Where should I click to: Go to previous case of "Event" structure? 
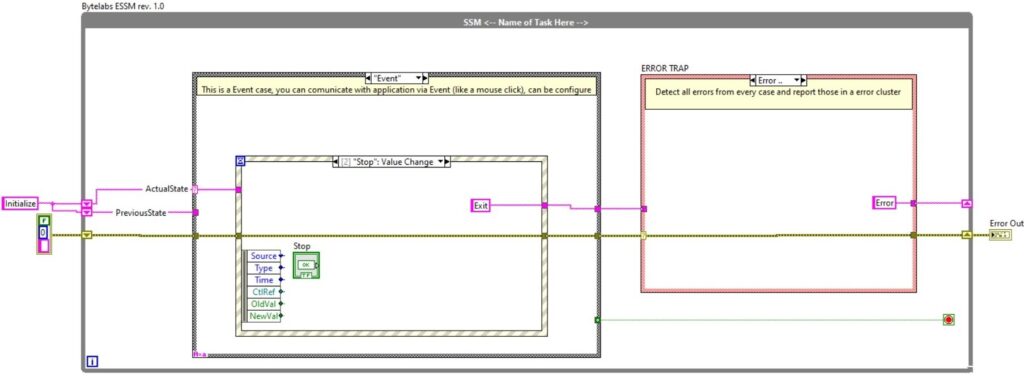pyautogui.click(x=369, y=78)
